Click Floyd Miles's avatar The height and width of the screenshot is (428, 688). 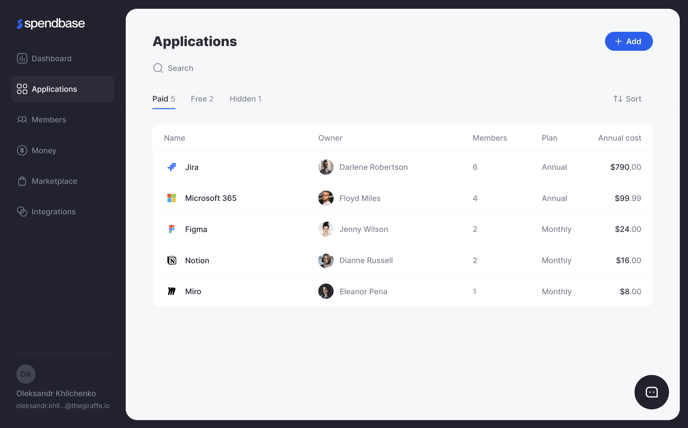(x=326, y=198)
